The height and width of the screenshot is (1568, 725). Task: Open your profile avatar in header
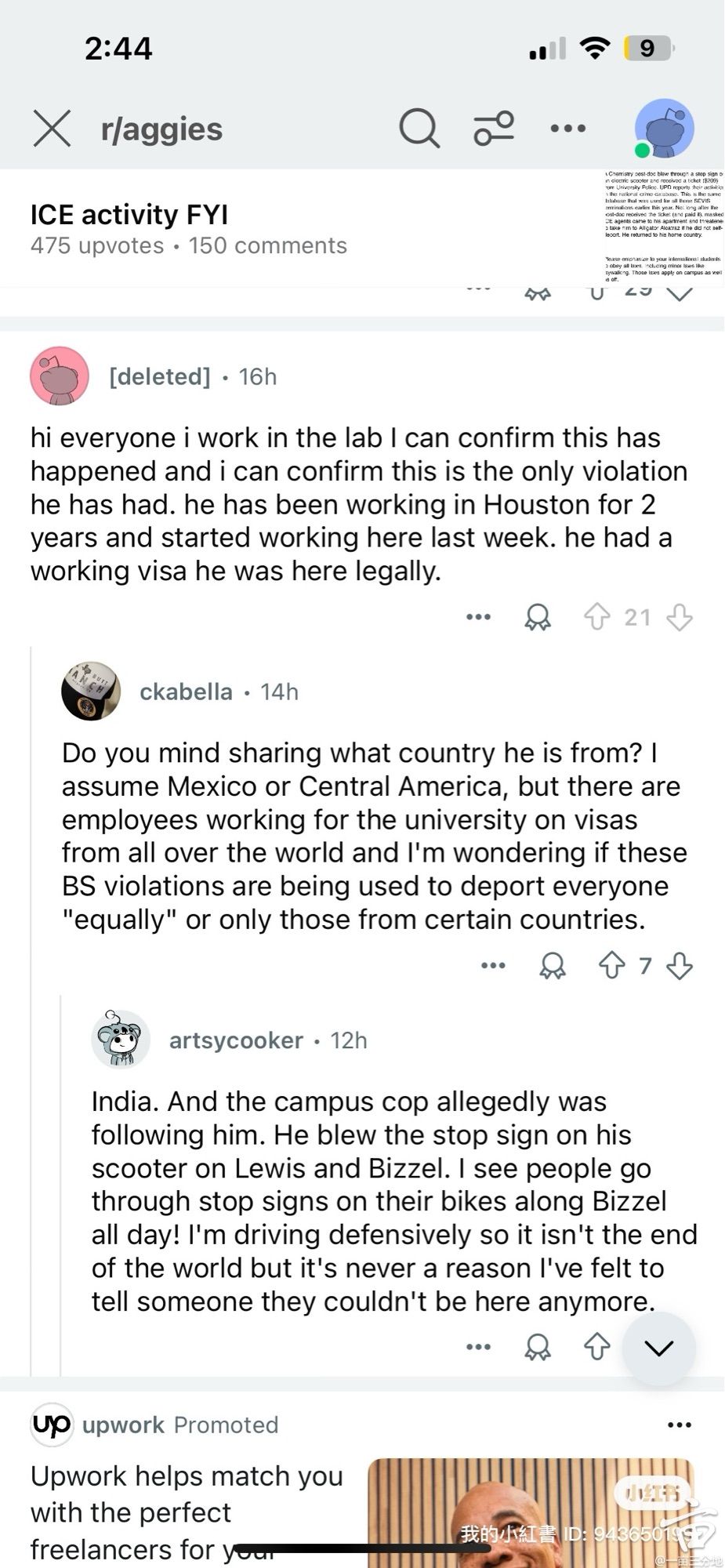click(x=664, y=128)
